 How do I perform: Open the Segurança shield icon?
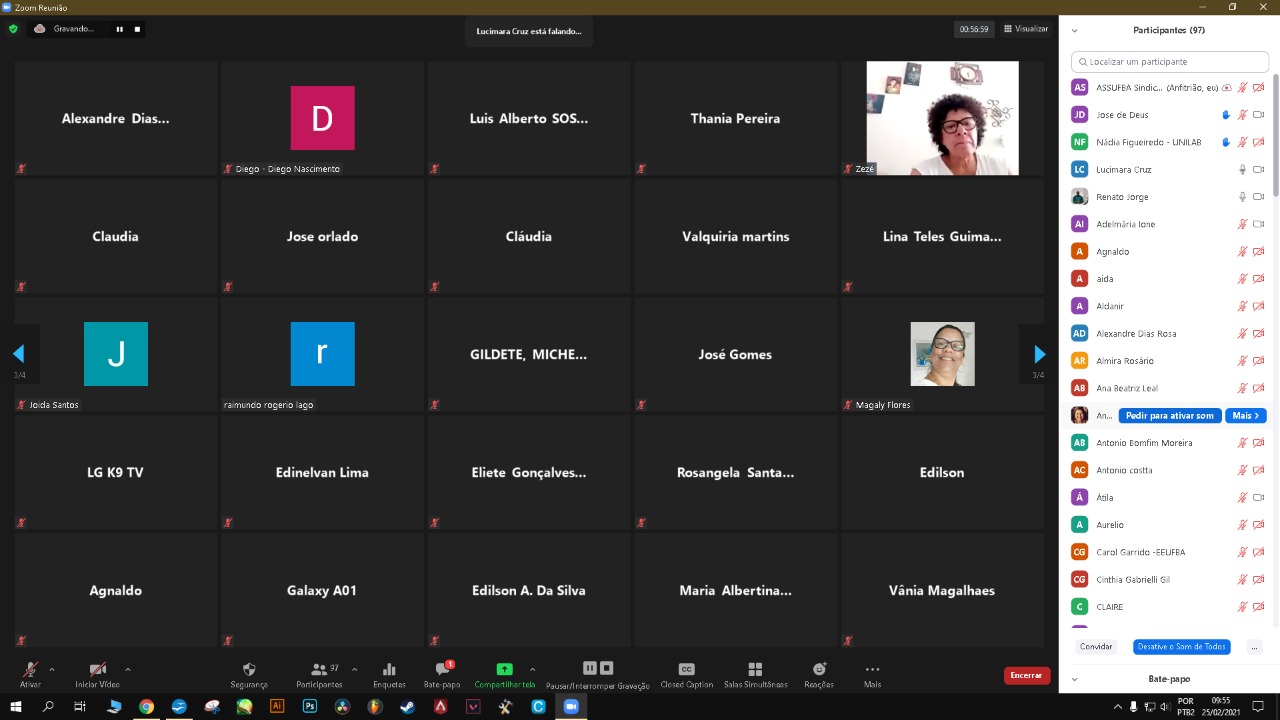(x=249, y=669)
